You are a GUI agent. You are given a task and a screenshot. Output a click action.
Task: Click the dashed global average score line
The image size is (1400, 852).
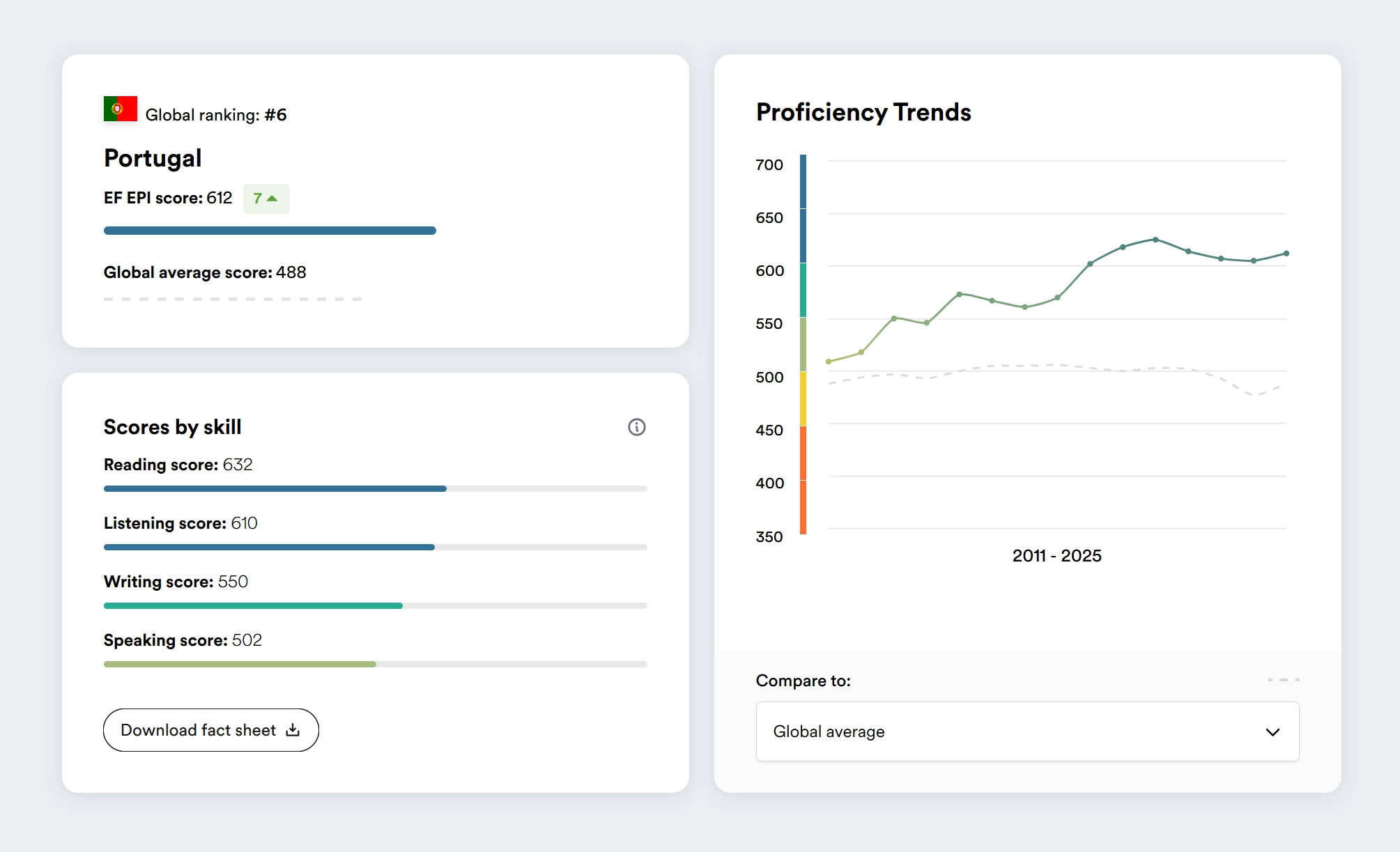(232, 299)
